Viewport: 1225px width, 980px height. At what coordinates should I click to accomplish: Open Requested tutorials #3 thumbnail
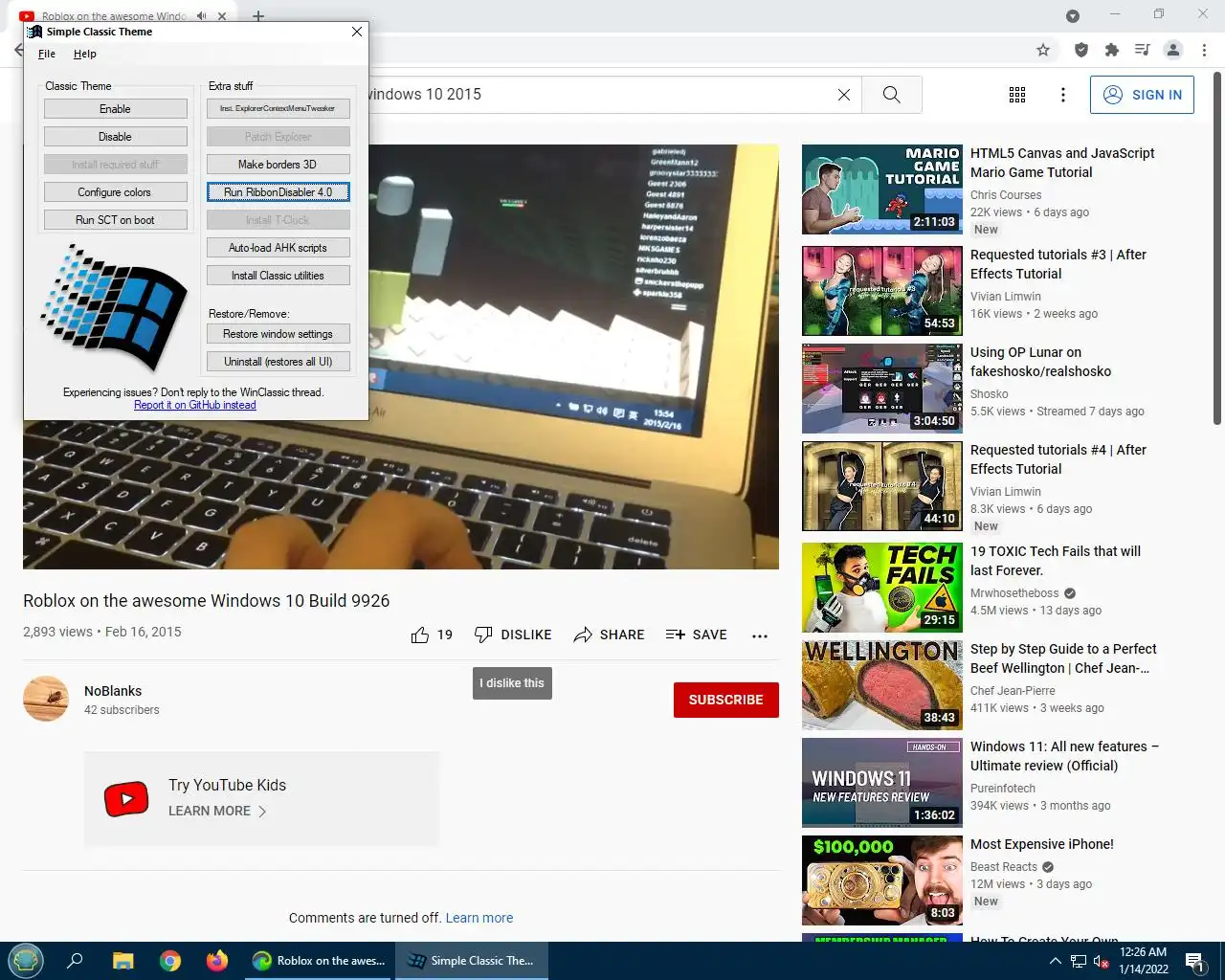click(x=882, y=291)
